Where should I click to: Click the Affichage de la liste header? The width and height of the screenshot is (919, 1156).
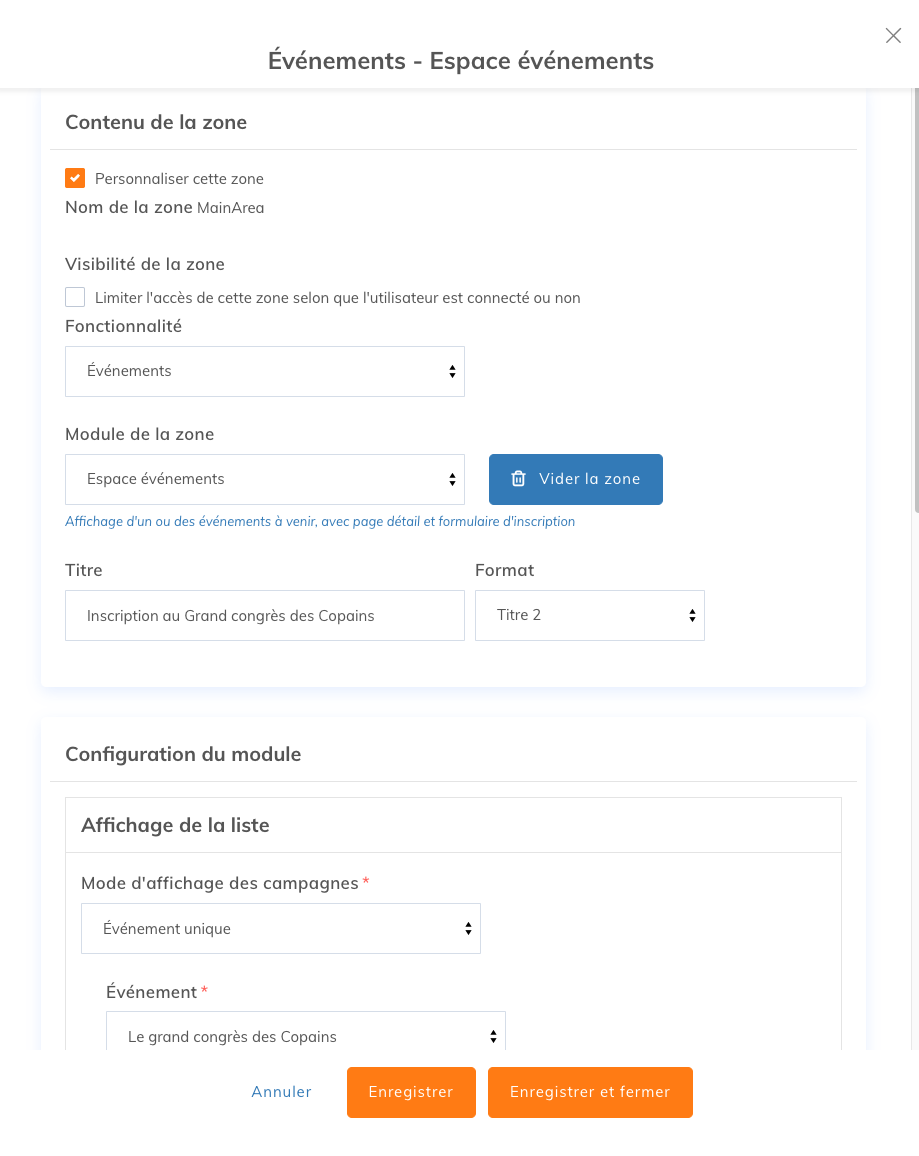[x=175, y=825]
